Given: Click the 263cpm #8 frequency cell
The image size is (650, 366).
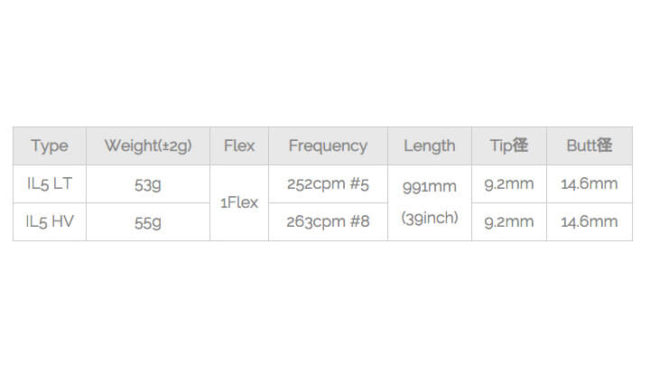Looking at the screenshot, I should [x=328, y=222].
